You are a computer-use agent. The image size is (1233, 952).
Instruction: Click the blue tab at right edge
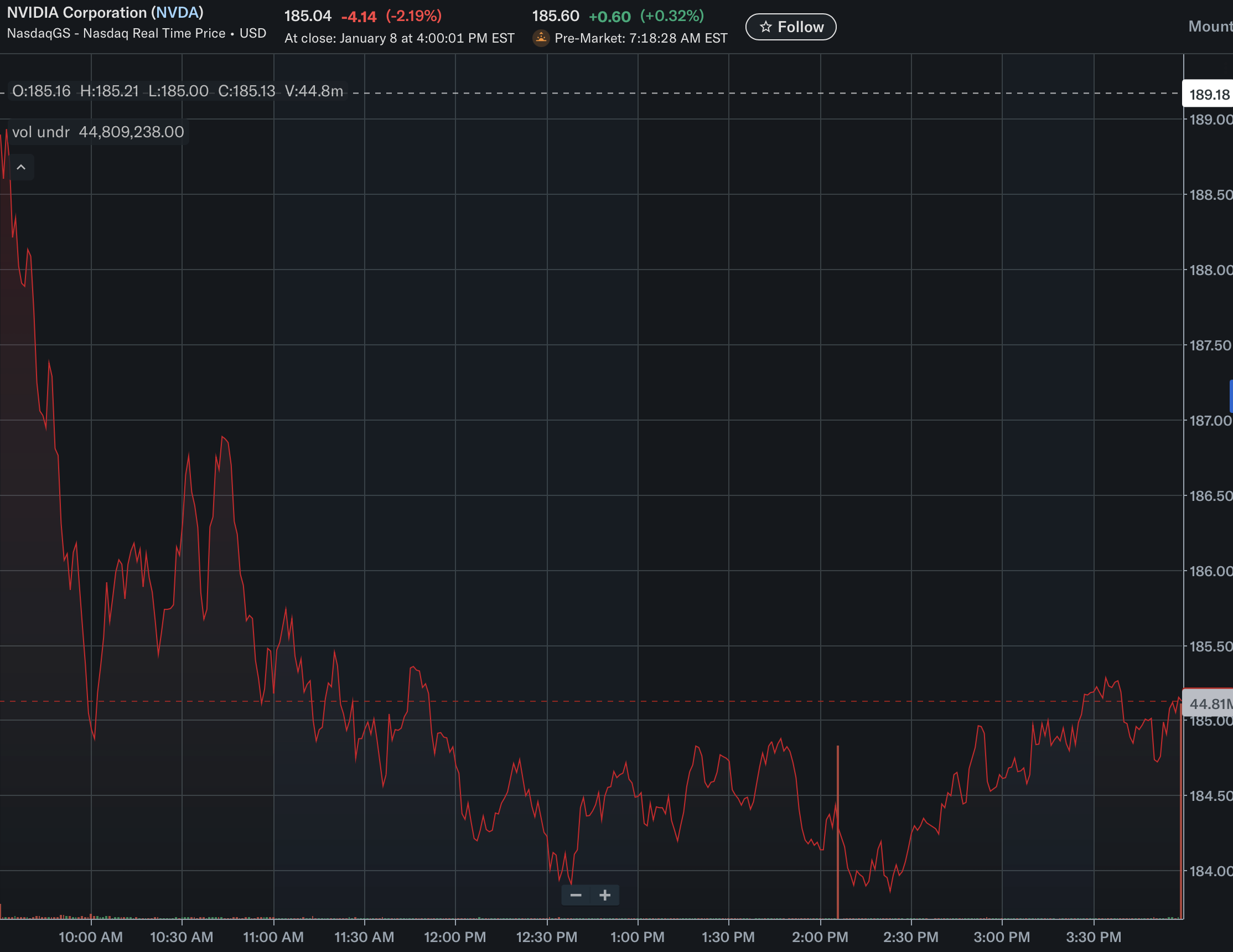click(x=1231, y=396)
